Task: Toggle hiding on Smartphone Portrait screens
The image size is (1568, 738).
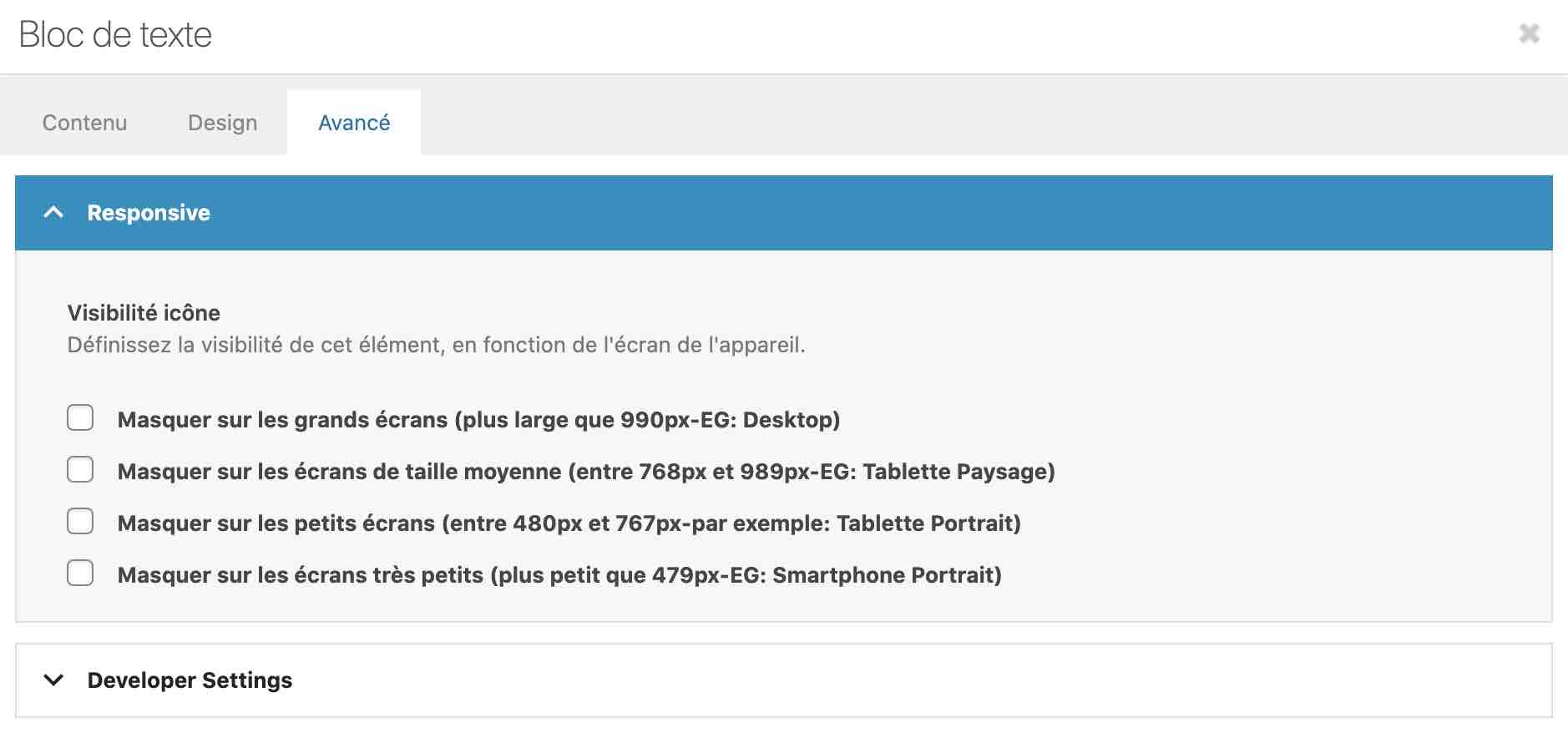Action: [x=80, y=574]
